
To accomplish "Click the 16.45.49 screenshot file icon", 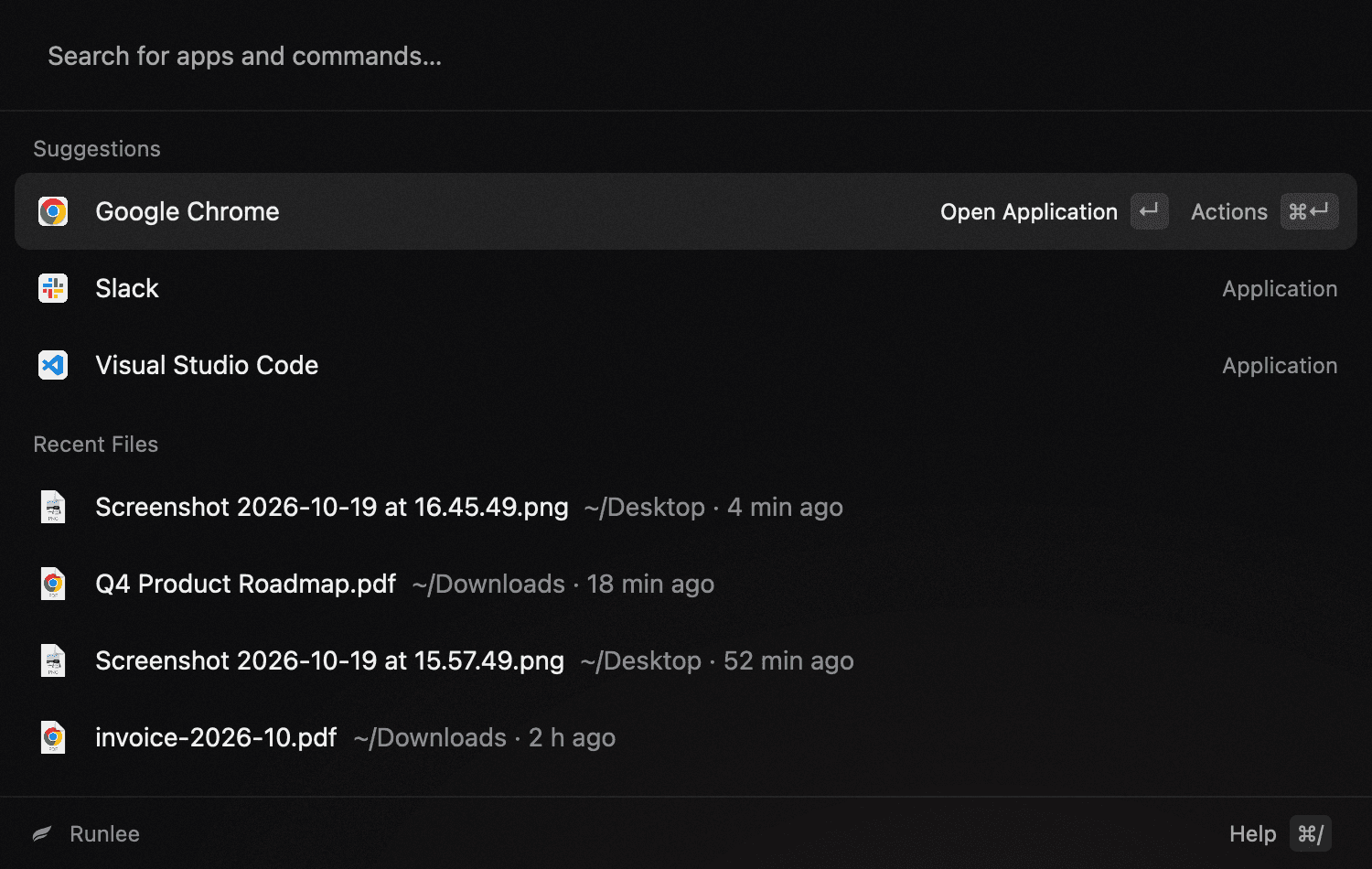I will coord(53,507).
